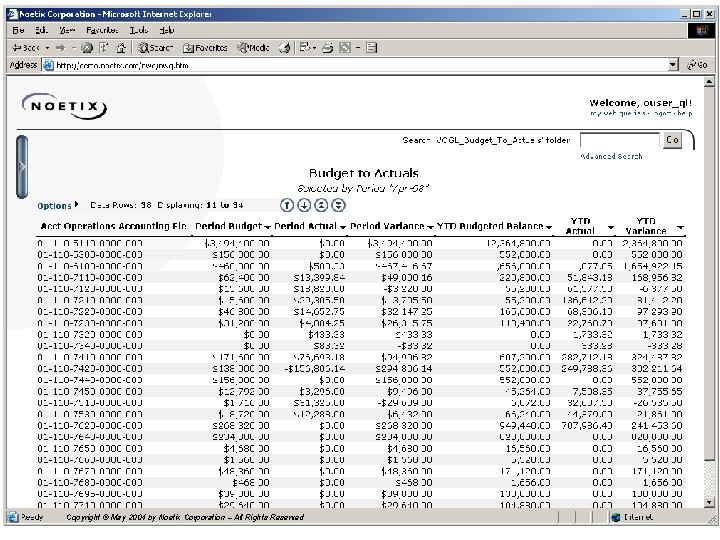Open the Media pane in the toolbar
720x540 pixels.
253,48
